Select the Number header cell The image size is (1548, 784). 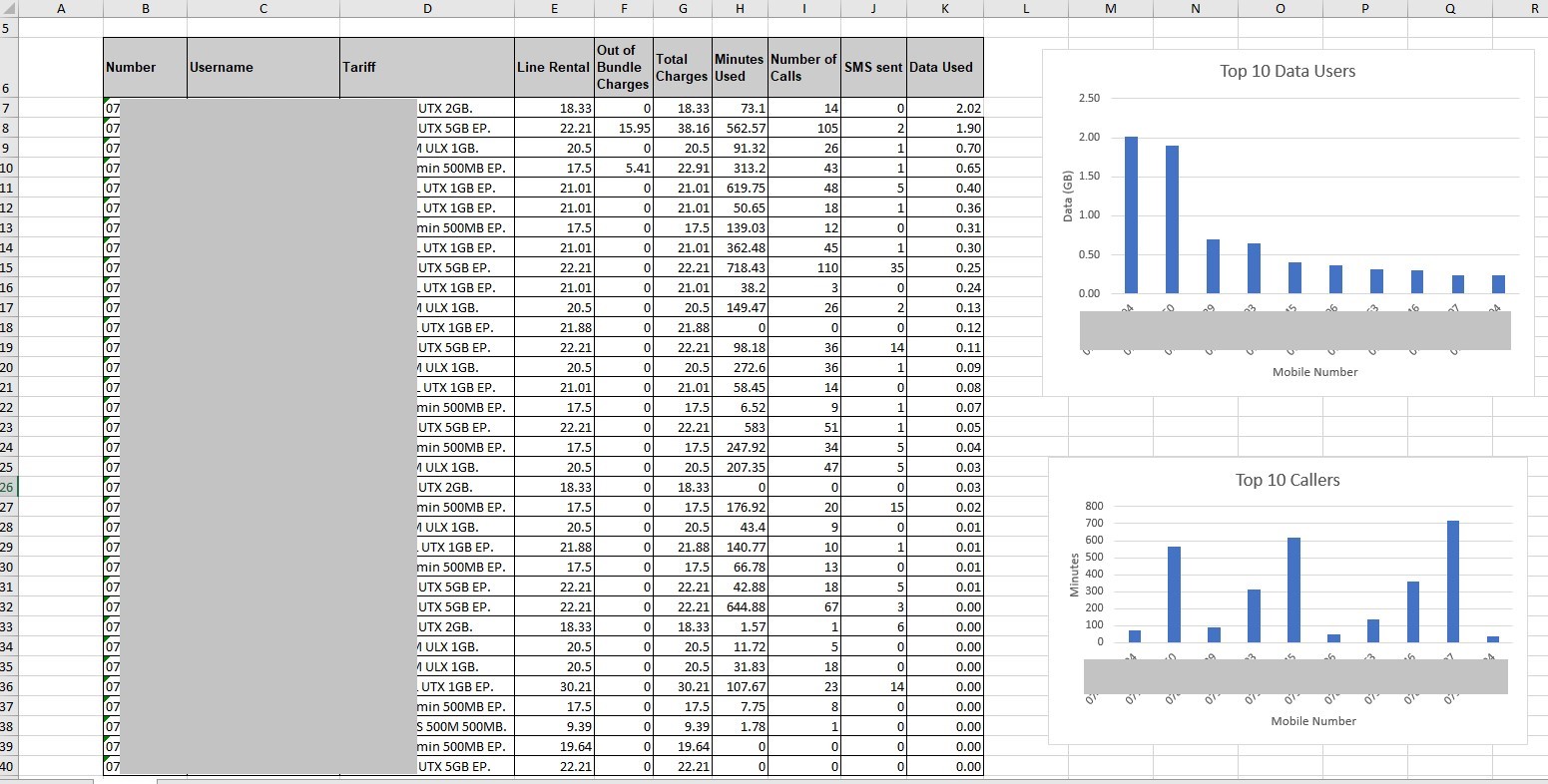tap(144, 67)
